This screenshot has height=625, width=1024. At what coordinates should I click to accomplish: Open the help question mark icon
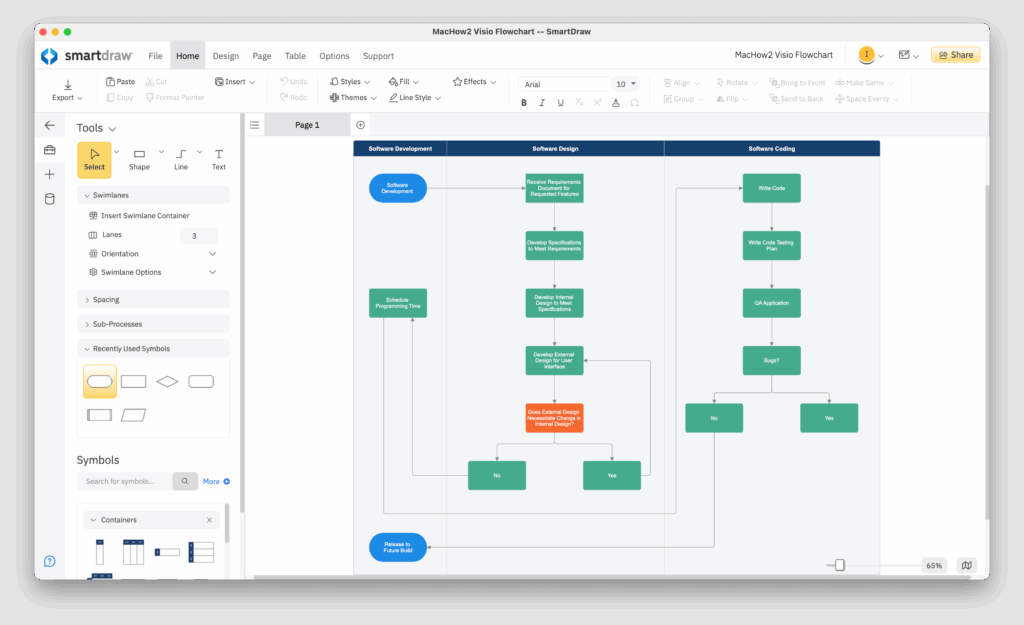[x=50, y=561]
